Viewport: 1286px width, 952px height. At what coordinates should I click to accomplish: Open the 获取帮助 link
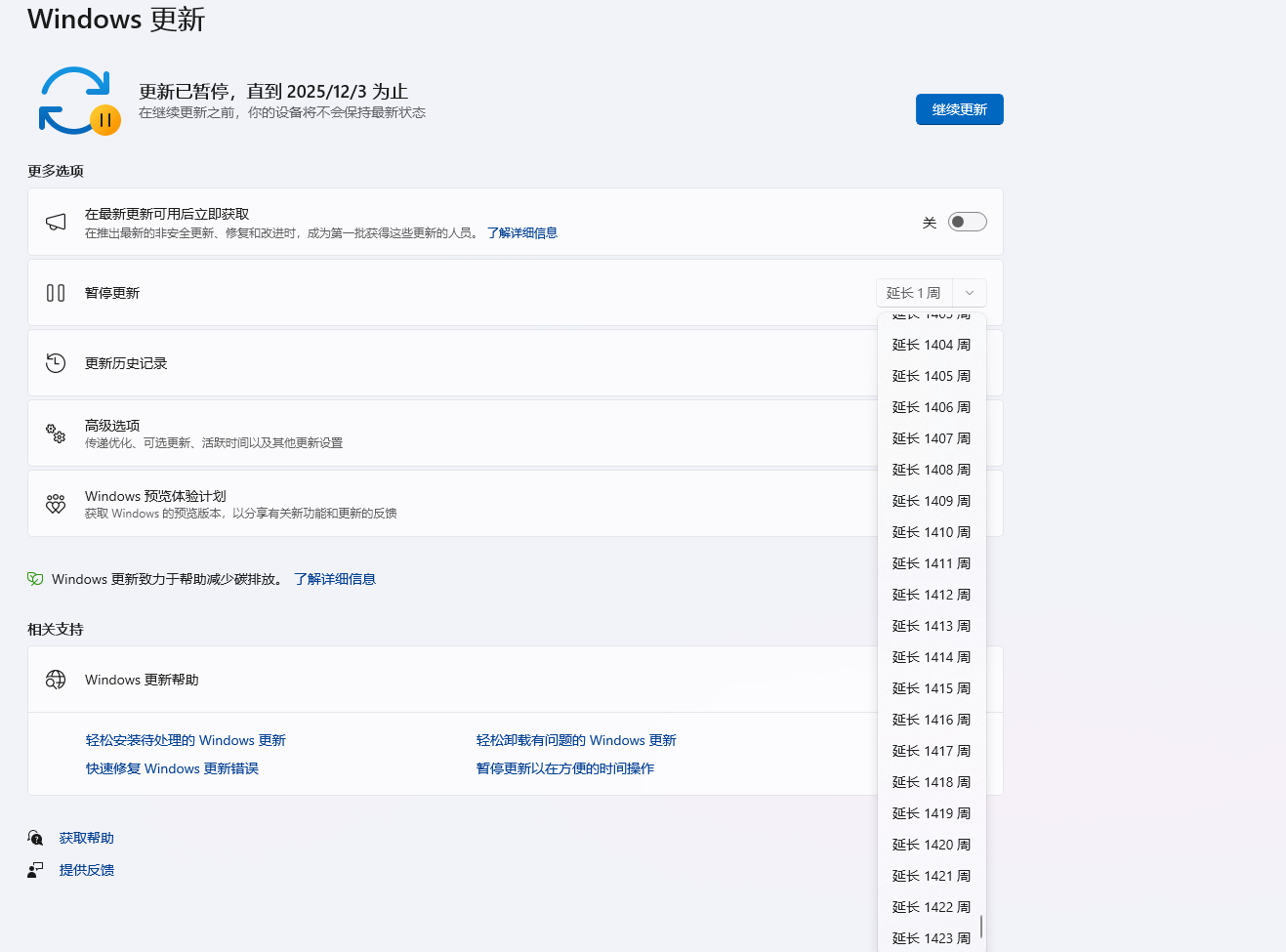point(87,838)
